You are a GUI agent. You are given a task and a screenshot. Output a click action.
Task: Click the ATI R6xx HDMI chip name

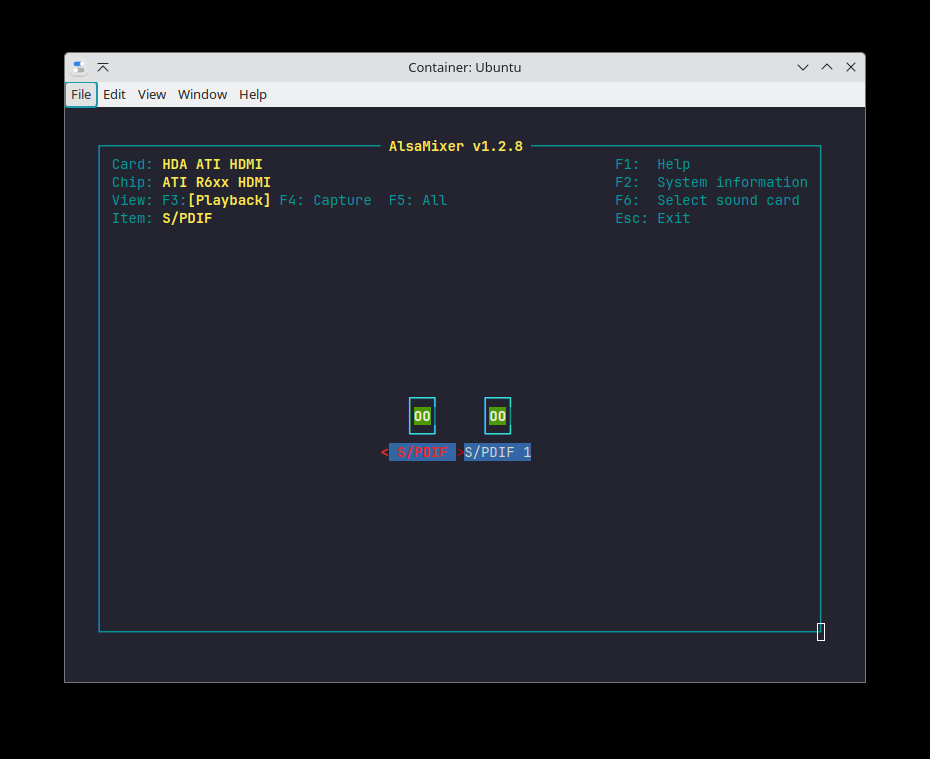pyautogui.click(x=216, y=183)
